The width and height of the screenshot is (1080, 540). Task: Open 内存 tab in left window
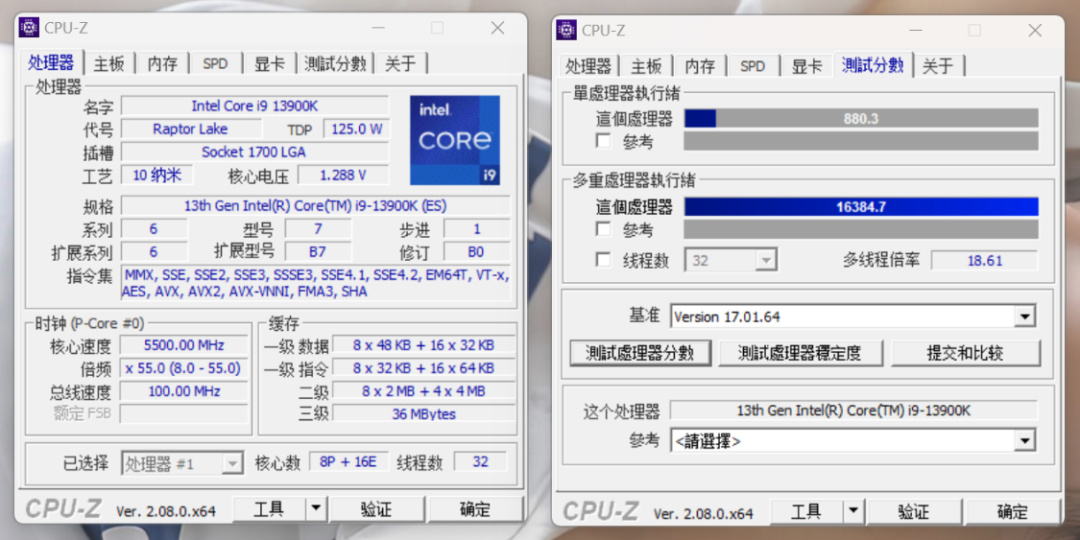(x=163, y=64)
